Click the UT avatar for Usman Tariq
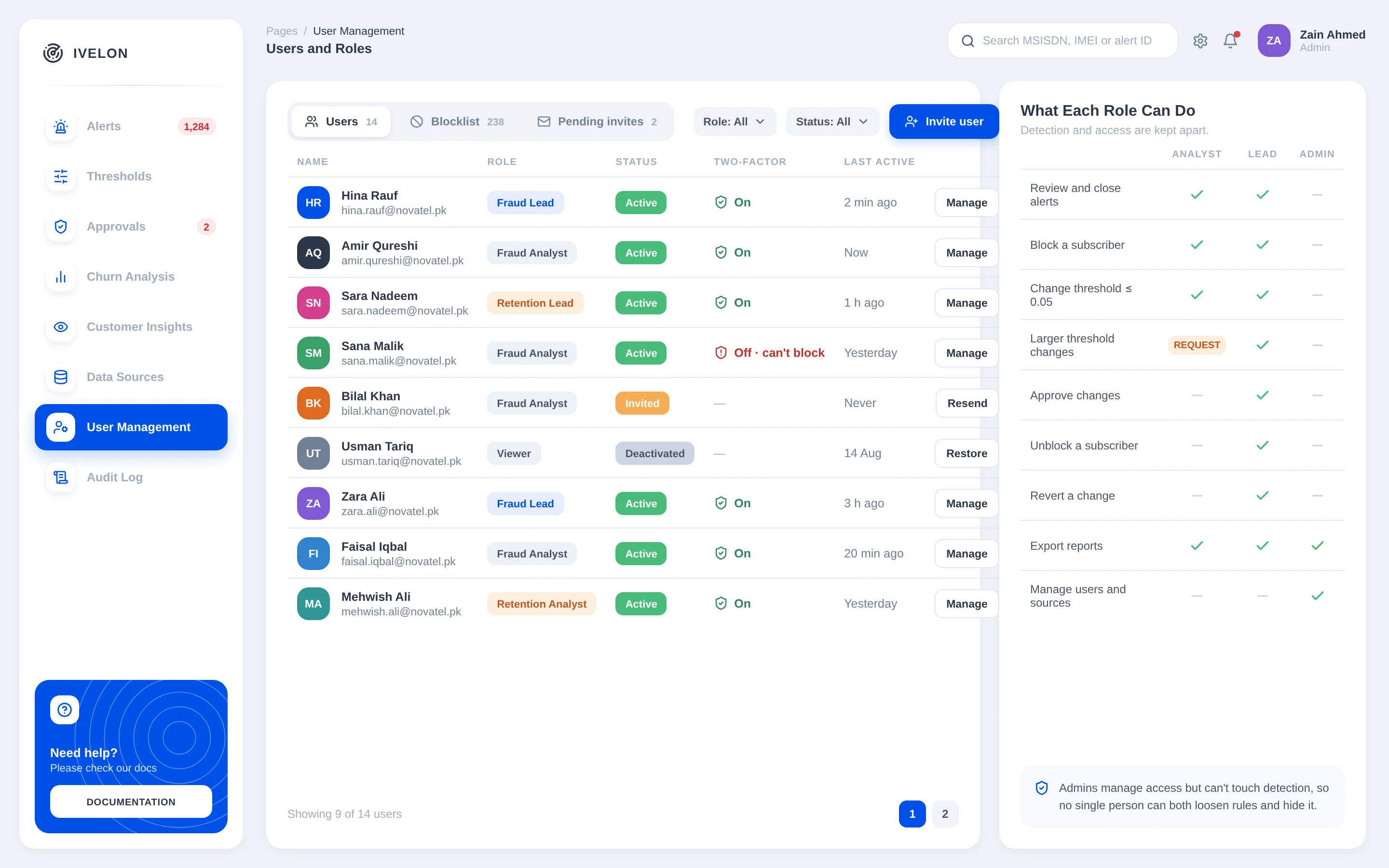 click(x=313, y=453)
